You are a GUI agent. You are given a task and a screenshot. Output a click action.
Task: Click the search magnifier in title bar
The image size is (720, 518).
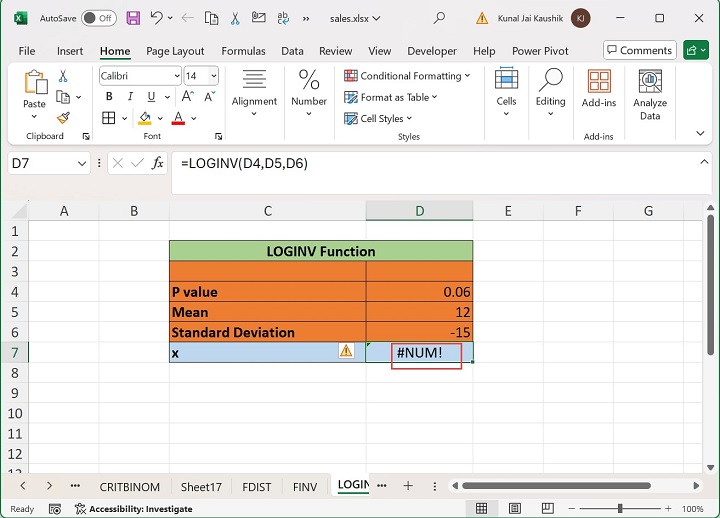(439, 18)
